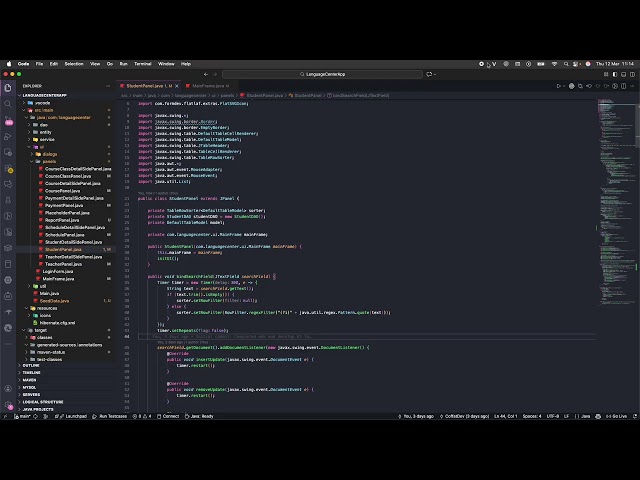Screen dimensions: 640x480
Task: Click Explorer panel more actions ellipsis
Action: [108, 86]
